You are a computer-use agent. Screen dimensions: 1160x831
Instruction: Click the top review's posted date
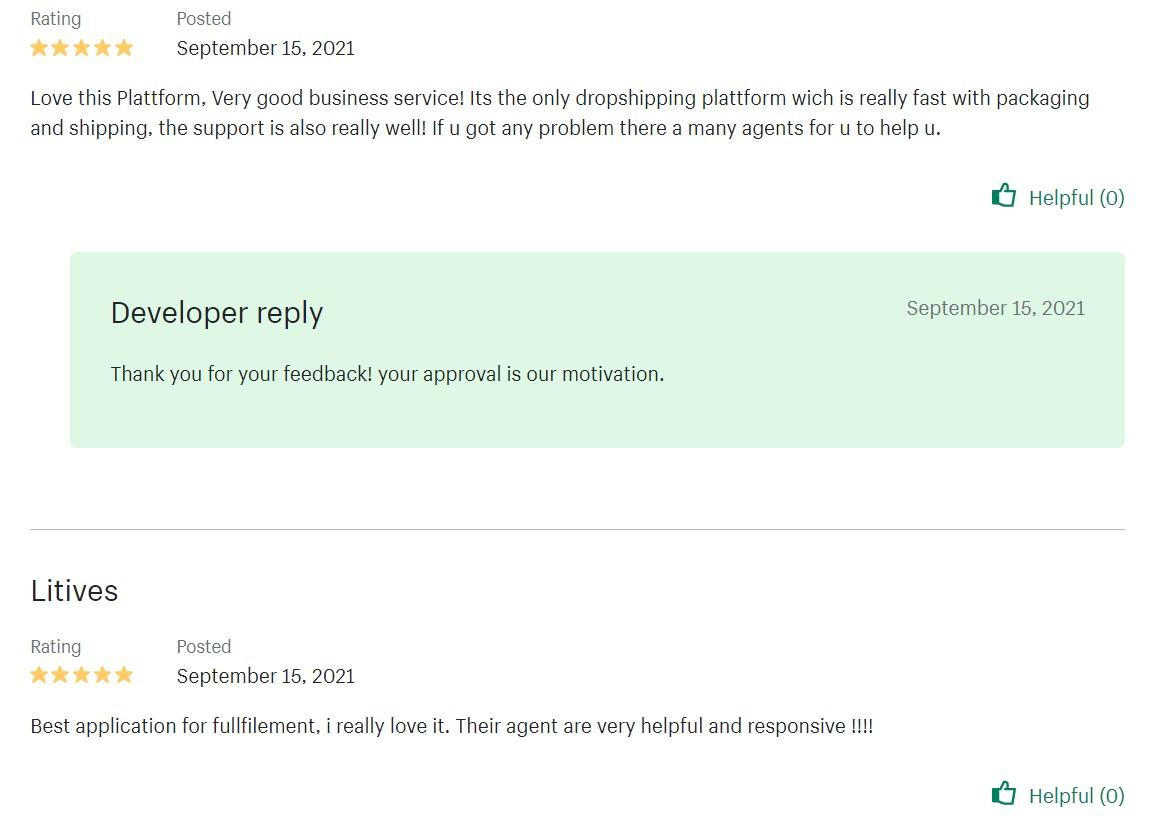click(x=266, y=48)
